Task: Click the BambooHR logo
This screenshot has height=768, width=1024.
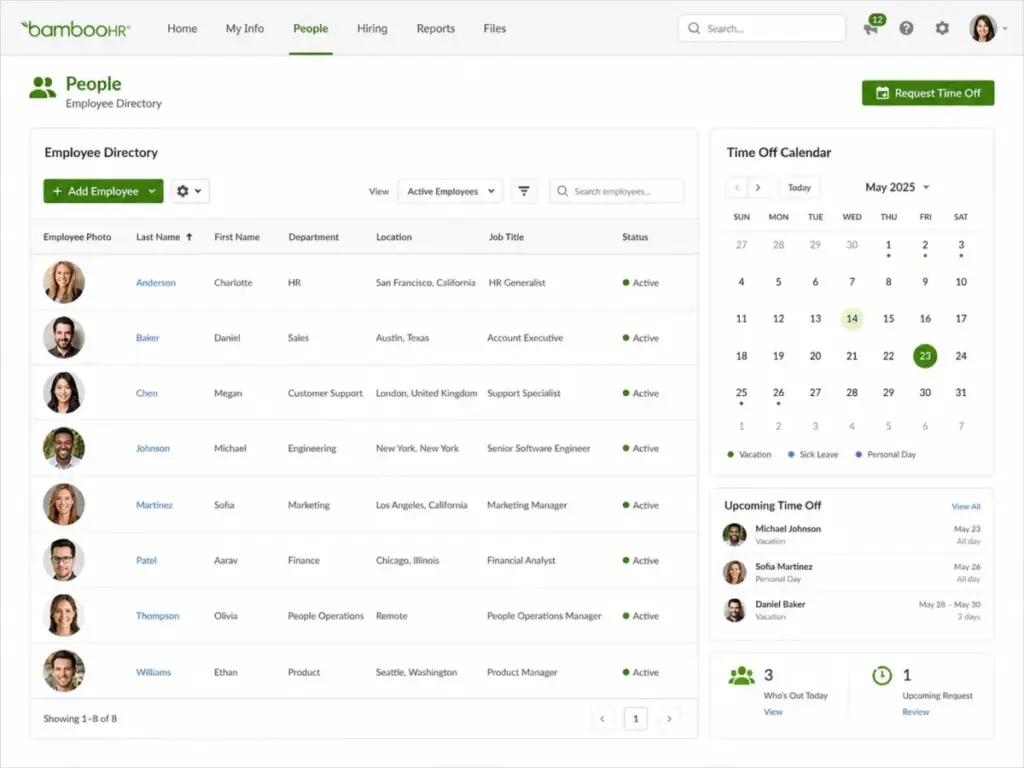Action: (x=76, y=29)
